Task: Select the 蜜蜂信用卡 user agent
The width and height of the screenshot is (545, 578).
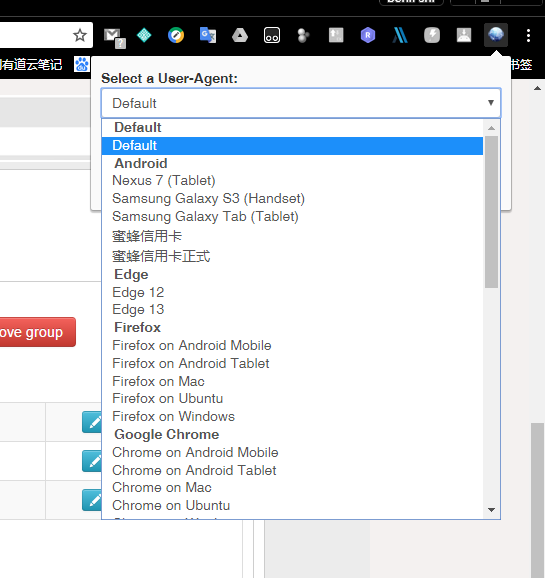Action: tap(292, 236)
